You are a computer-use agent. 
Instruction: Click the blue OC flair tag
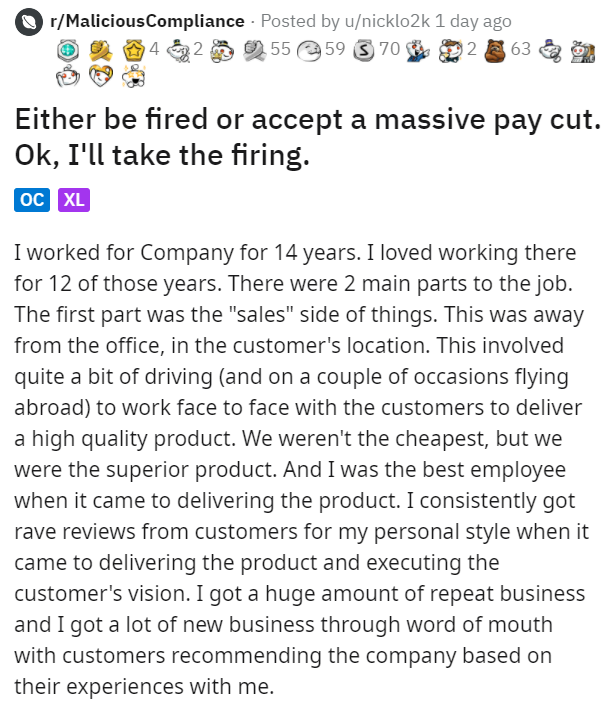click(31, 199)
